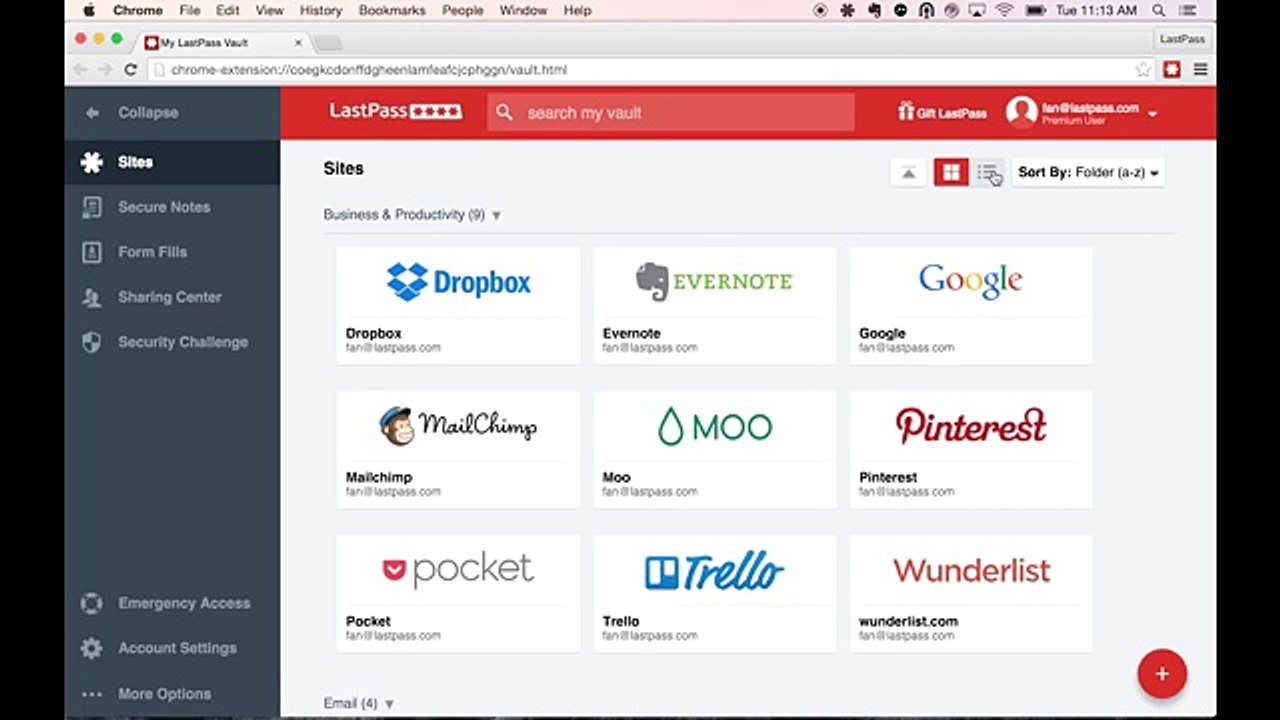Launch the Security Challenge
1280x720 pixels.
tap(172, 342)
